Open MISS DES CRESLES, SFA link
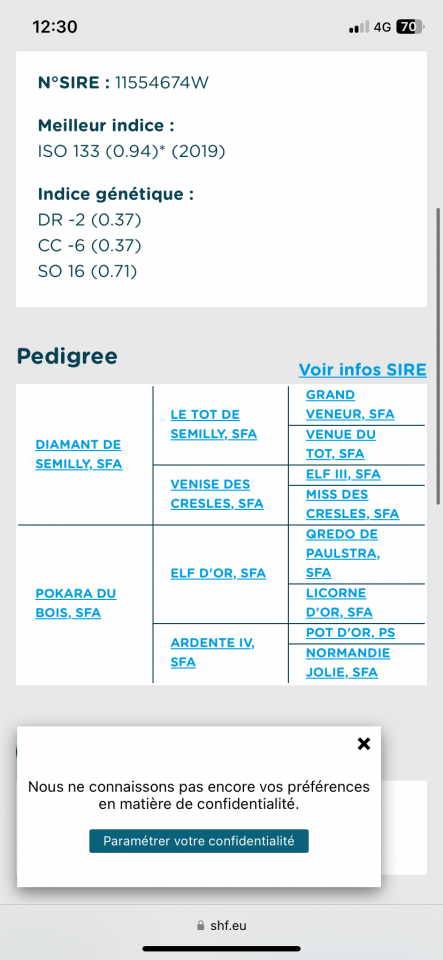This screenshot has height=960, width=443. tap(352, 504)
